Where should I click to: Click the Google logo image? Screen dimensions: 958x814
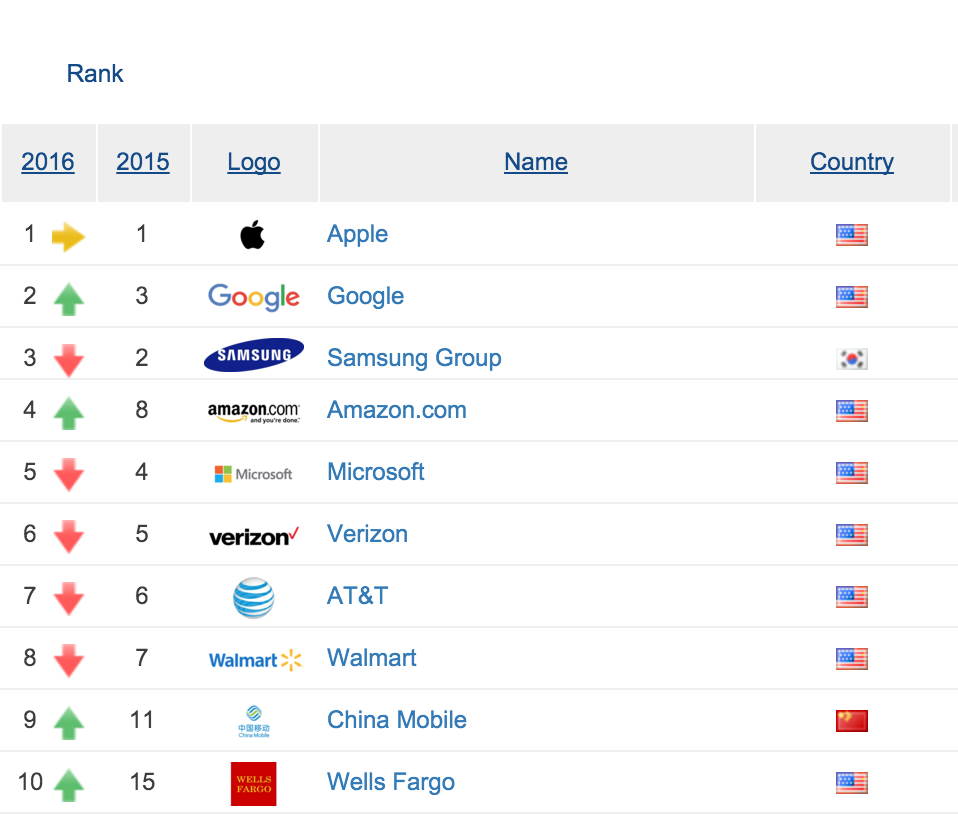click(x=254, y=297)
